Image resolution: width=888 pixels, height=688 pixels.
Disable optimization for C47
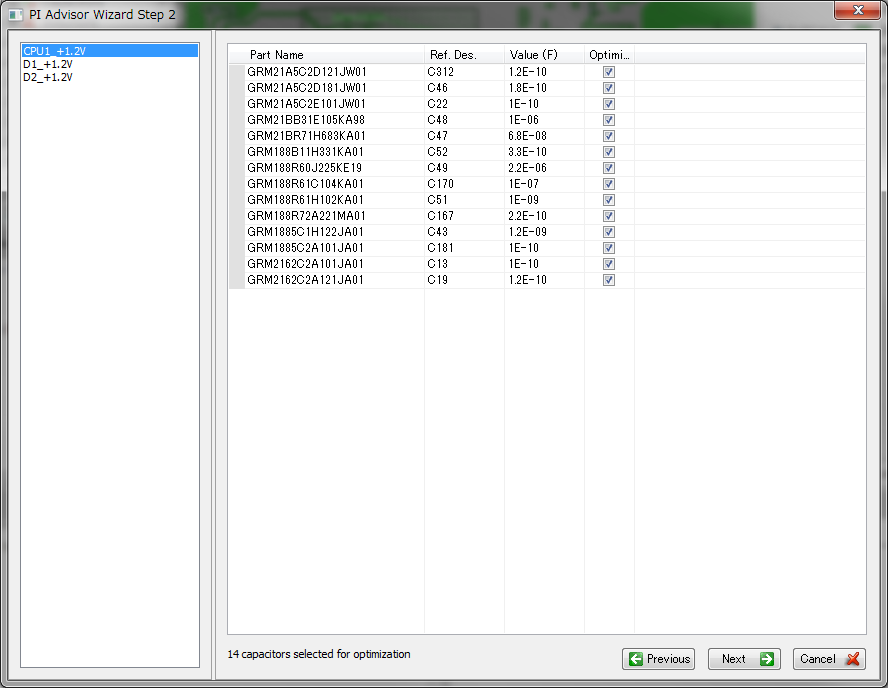pos(609,136)
